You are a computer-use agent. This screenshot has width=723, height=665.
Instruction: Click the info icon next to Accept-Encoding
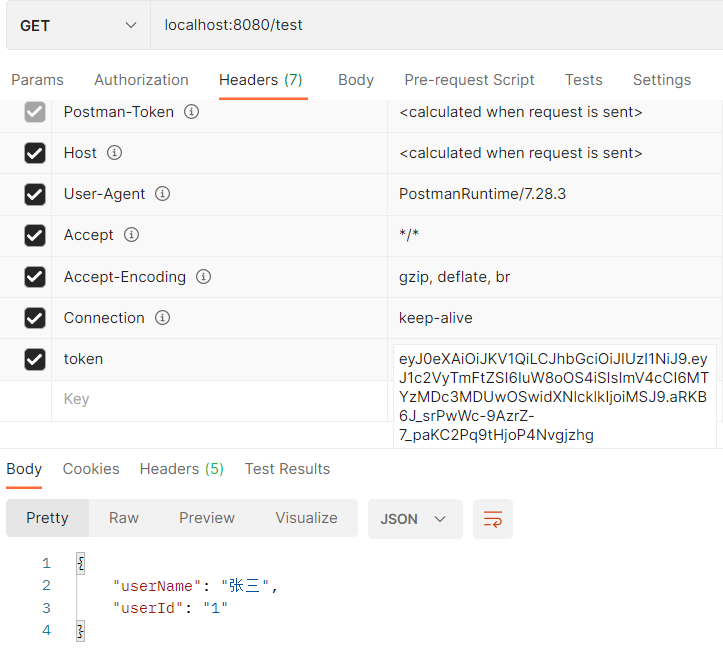(x=203, y=277)
